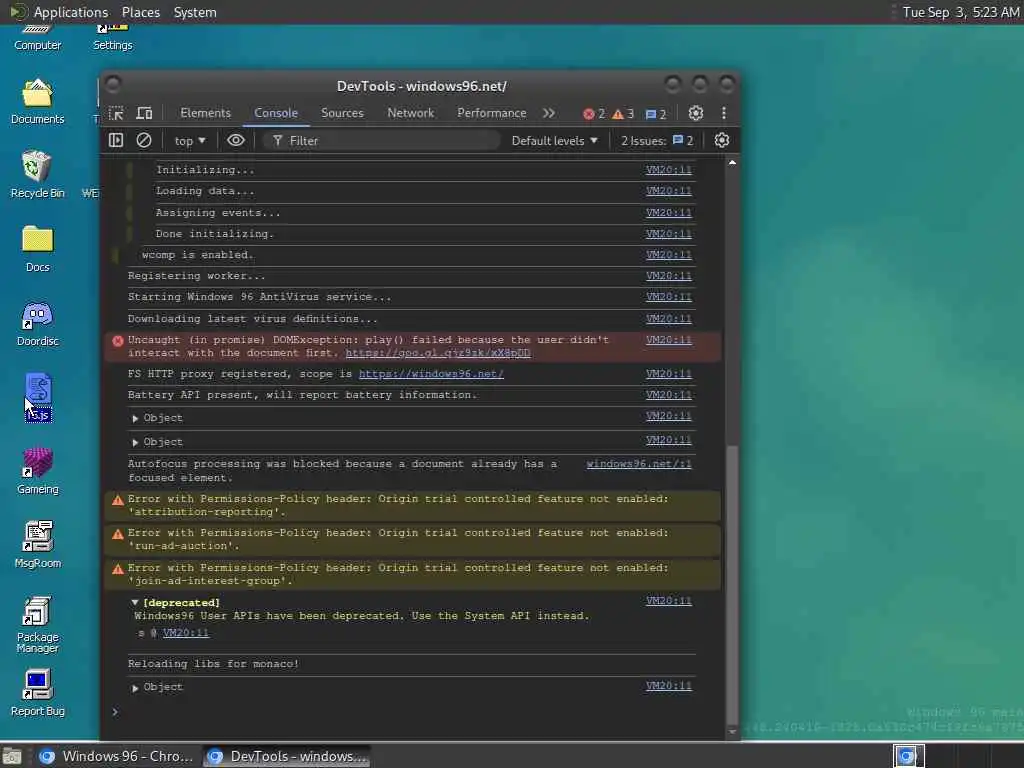1024x768 pixels.
Task: Select 'Starting Windows 96 AntiVirus service...' text
Action: click(259, 296)
